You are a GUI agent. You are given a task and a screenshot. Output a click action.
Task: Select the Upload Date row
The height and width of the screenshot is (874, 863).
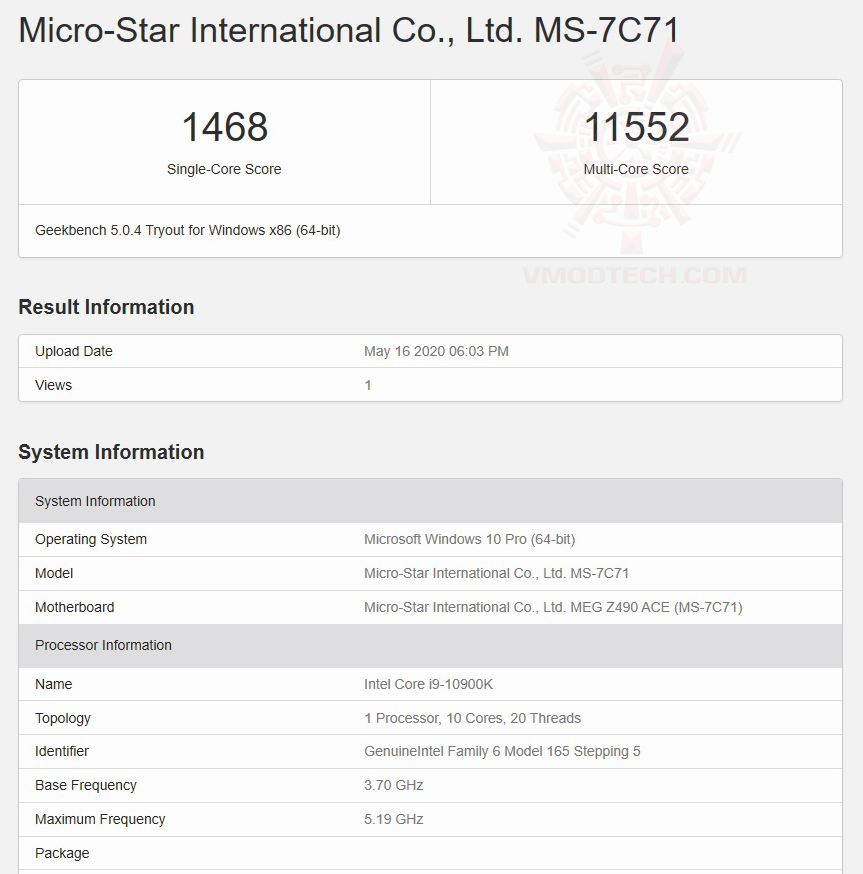point(73,351)
